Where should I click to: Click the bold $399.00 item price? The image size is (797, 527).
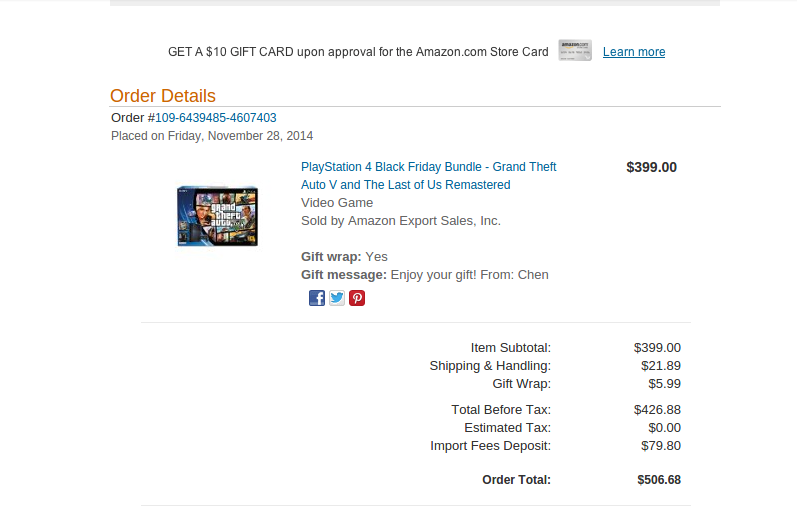(651, 167)
